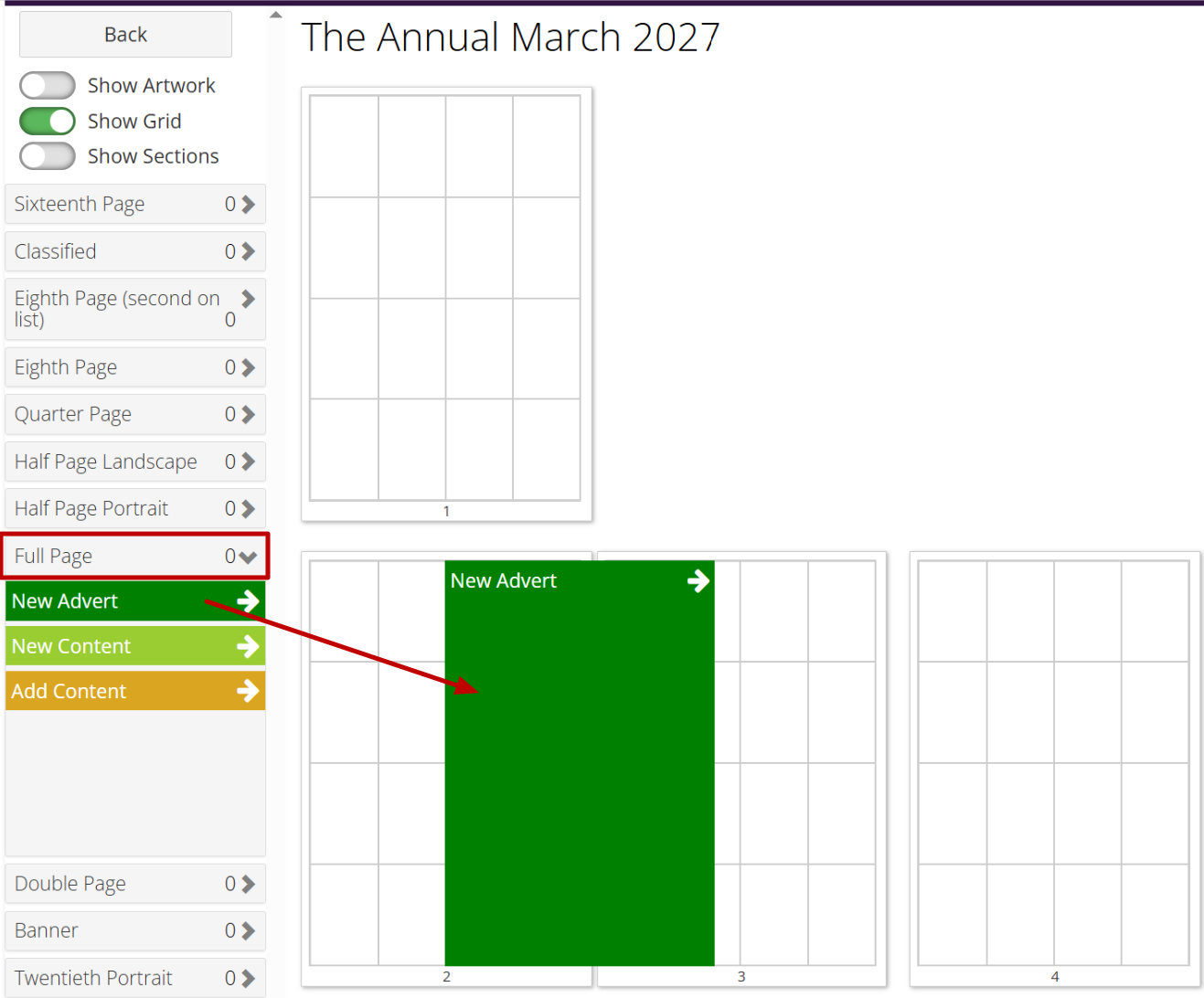The height and width of the screenshot is (998, 1204).
Task: Click the page number 1 label
Action: coord(446,511)
